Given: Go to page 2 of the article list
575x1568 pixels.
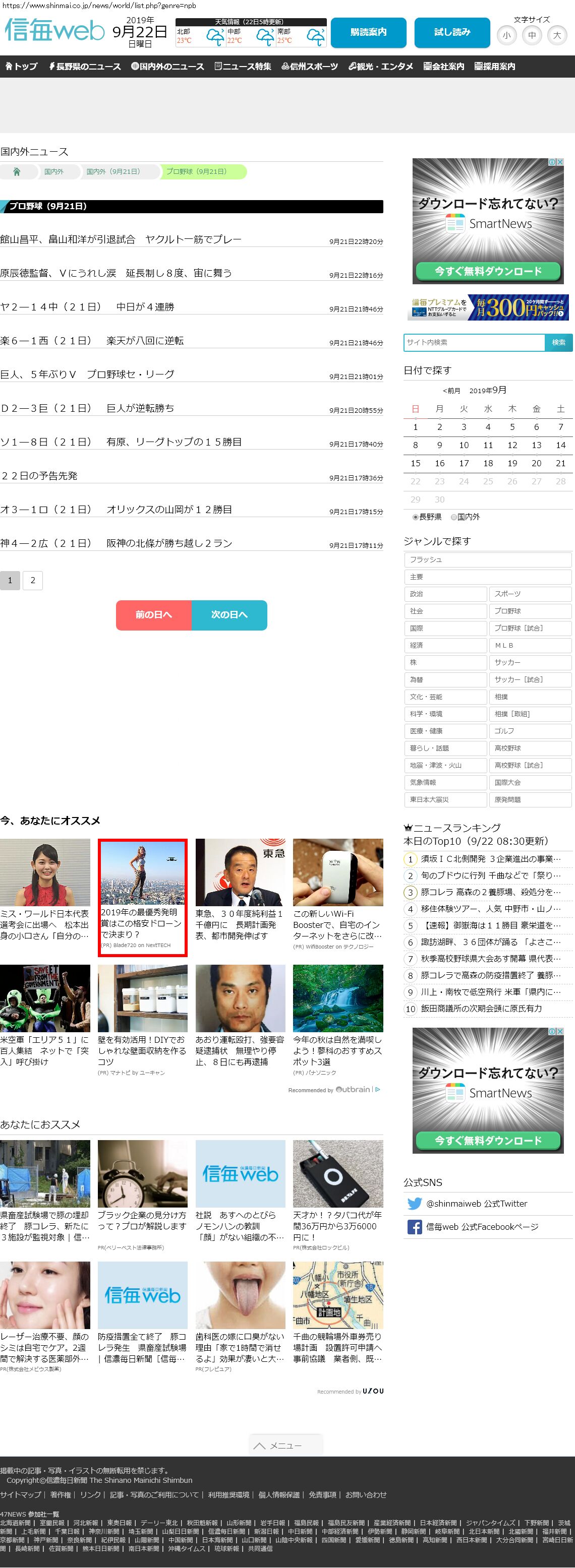Looking at the screenshot, I should coord(33,580).
